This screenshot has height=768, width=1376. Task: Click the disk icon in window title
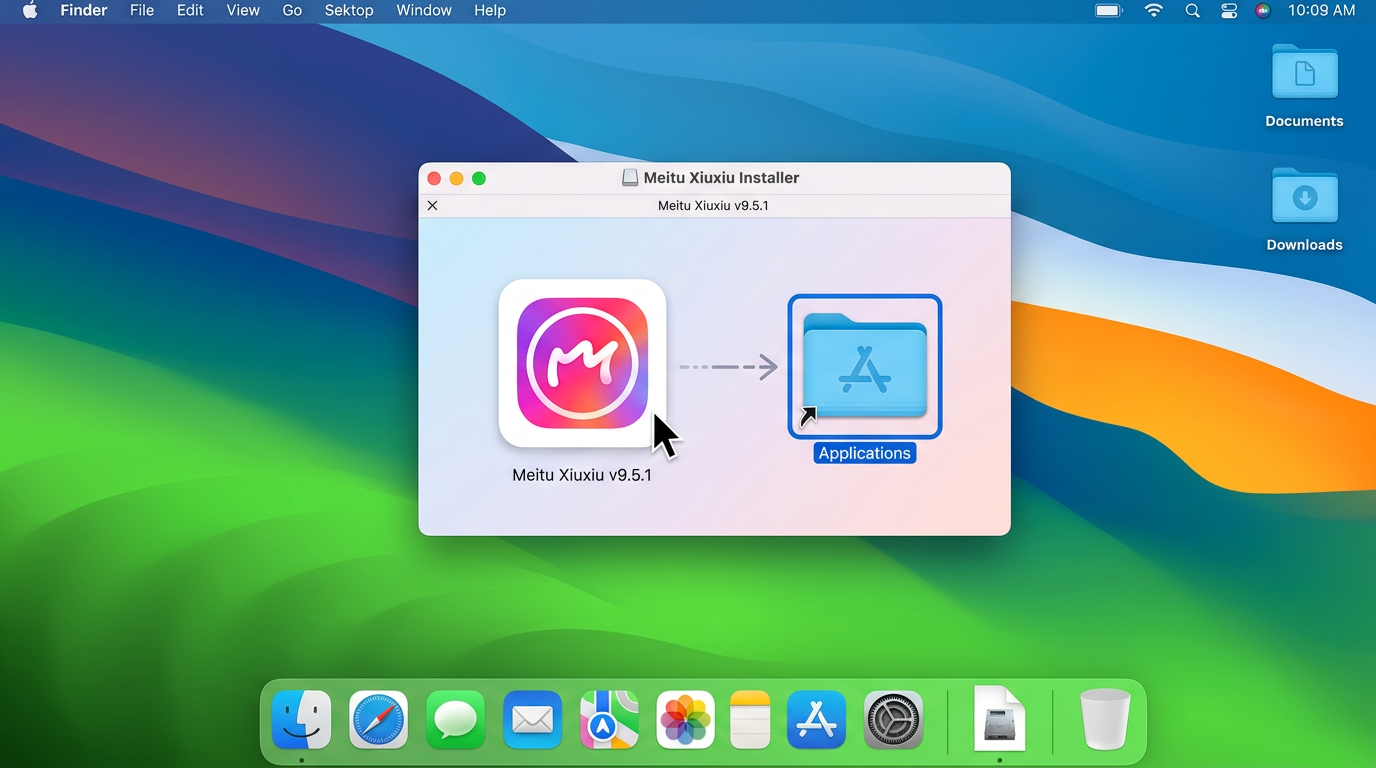click(630, 178)
